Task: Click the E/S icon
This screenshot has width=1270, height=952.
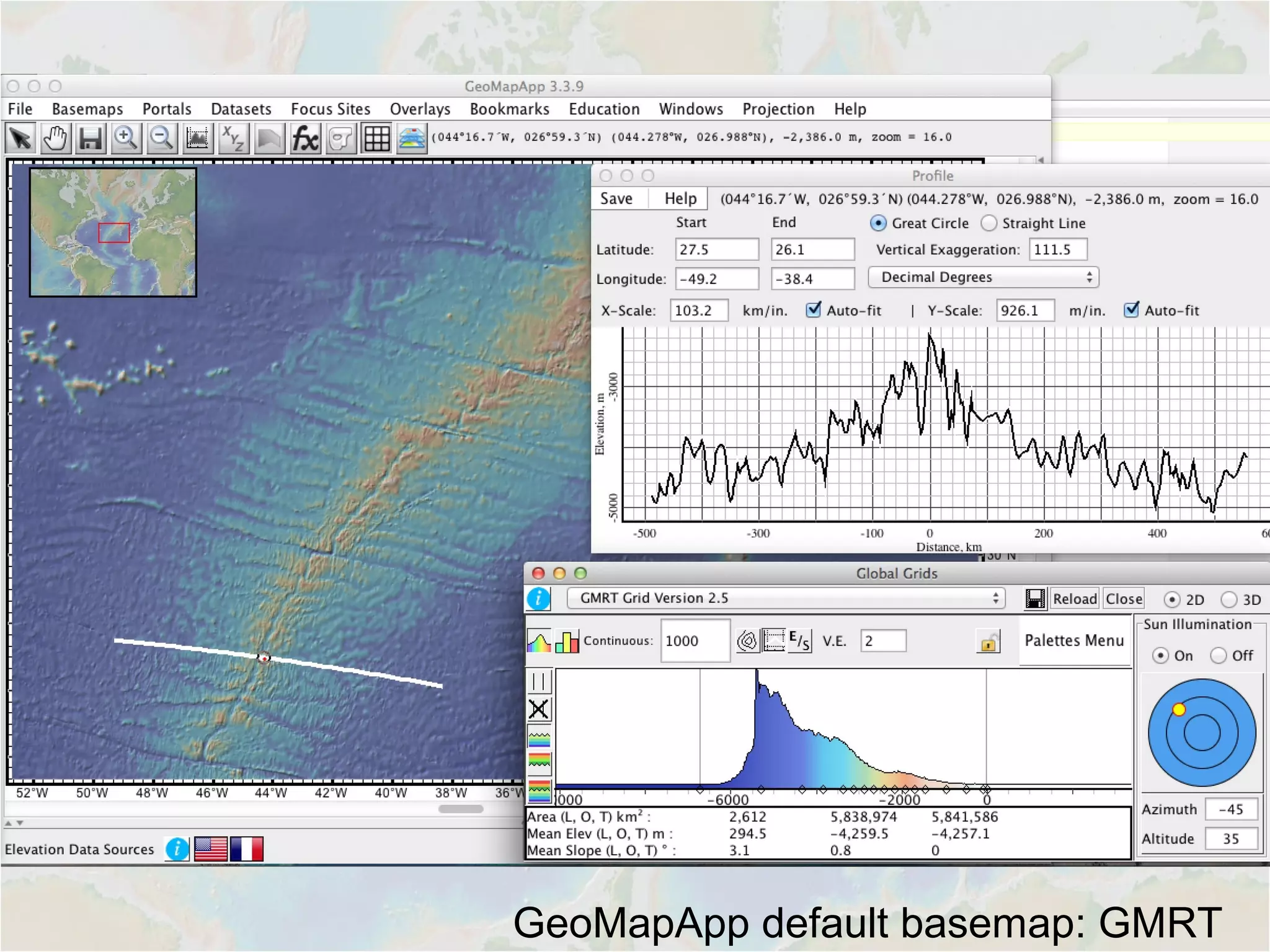Action: click(x=799, y=641)
